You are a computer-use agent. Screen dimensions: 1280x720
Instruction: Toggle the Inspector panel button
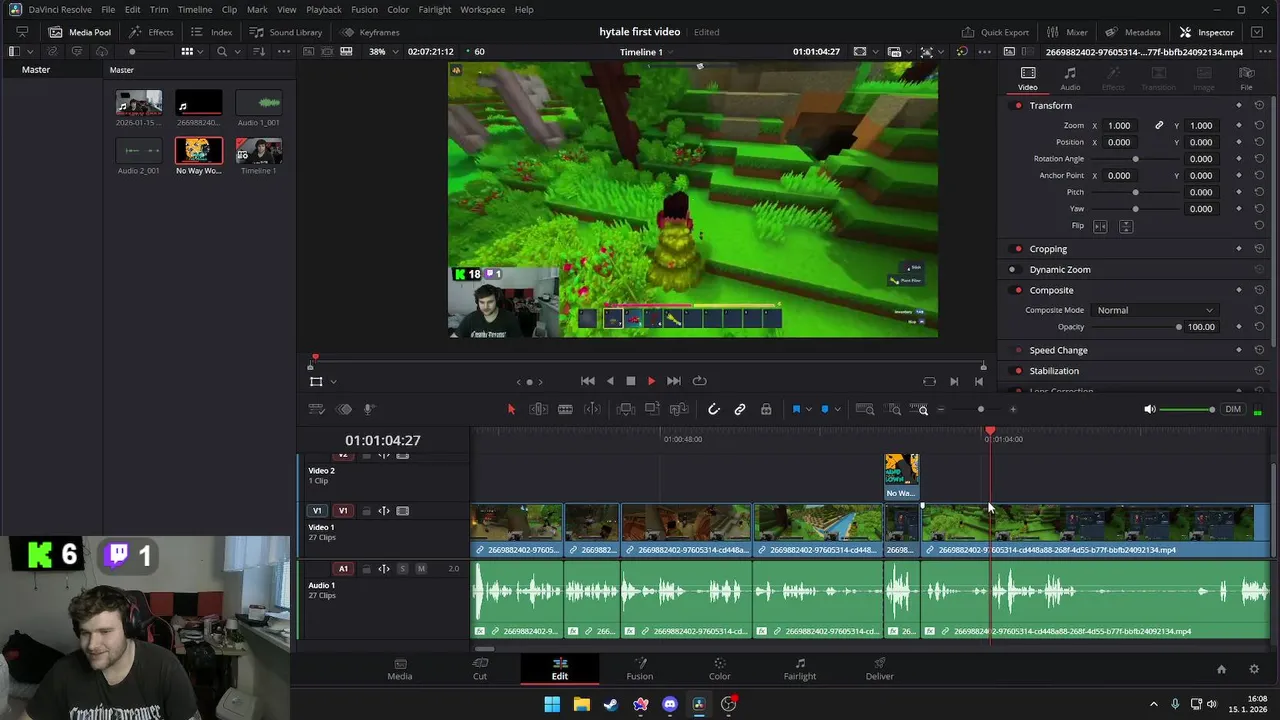pos(1207,32)
